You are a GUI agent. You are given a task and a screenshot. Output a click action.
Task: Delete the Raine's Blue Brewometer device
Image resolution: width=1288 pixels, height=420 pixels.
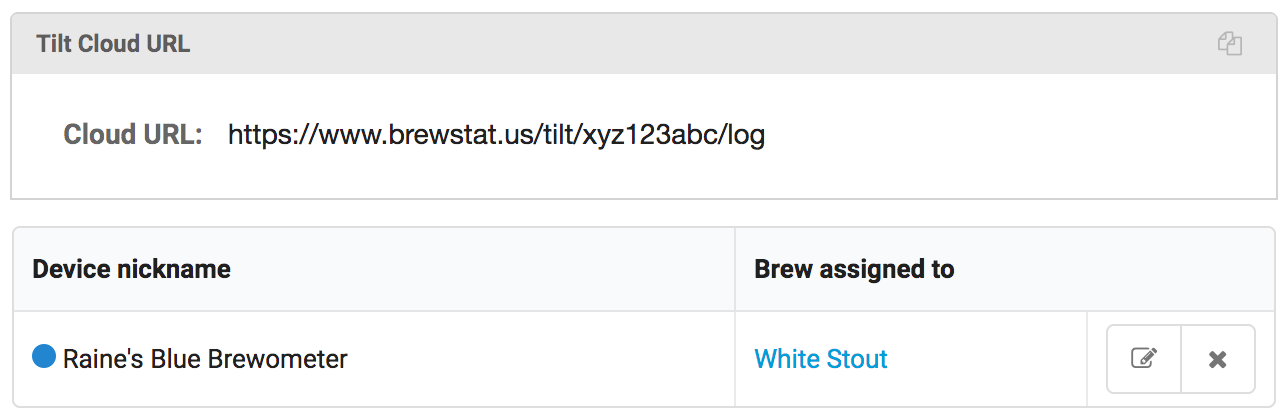(x=1217, y=359)
